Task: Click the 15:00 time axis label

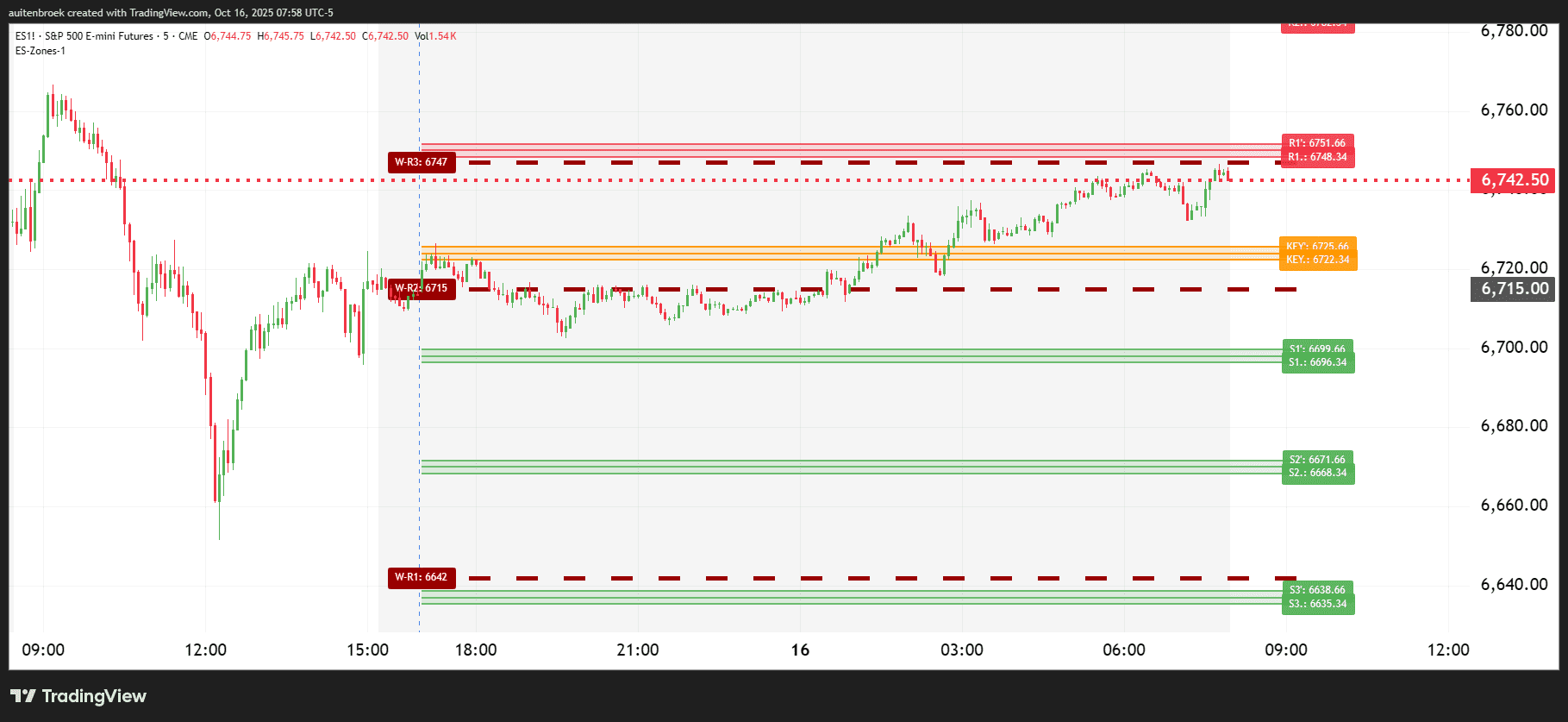Action: pyautogui.click(x=368, y=650)
